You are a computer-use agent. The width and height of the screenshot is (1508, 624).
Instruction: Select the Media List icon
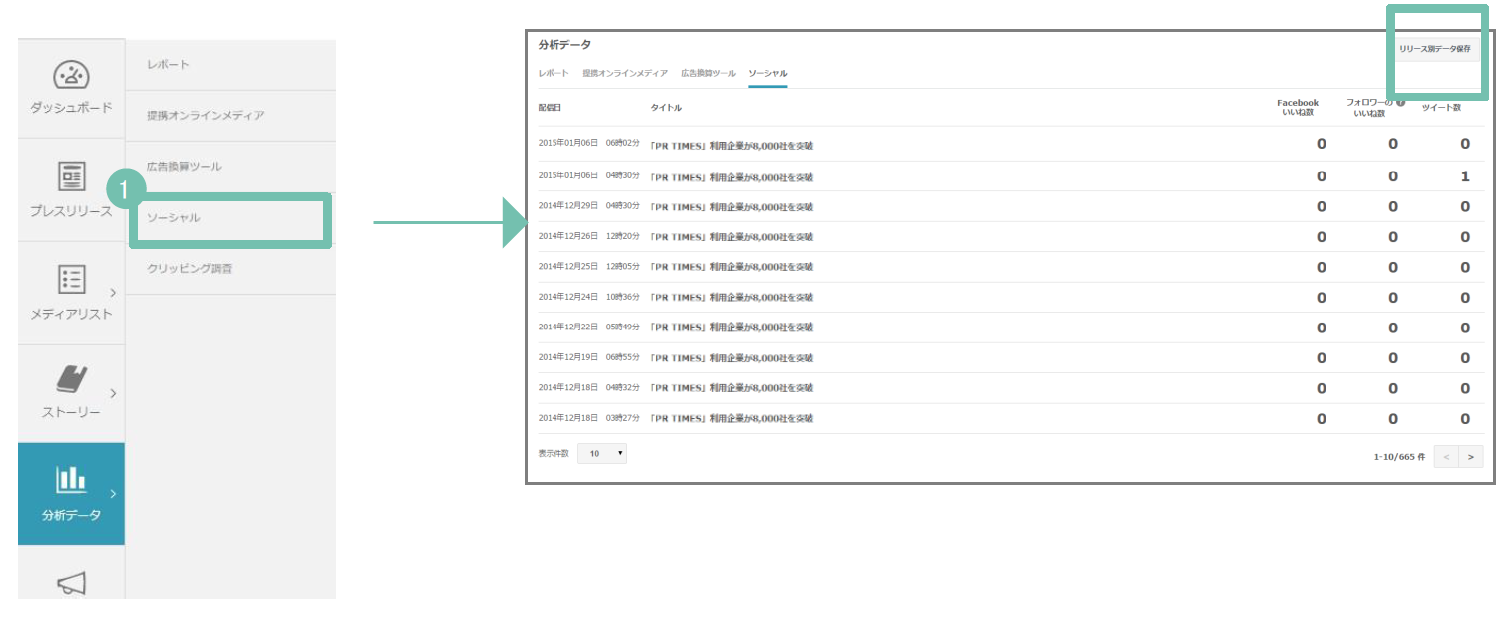(x=71, y=279)
